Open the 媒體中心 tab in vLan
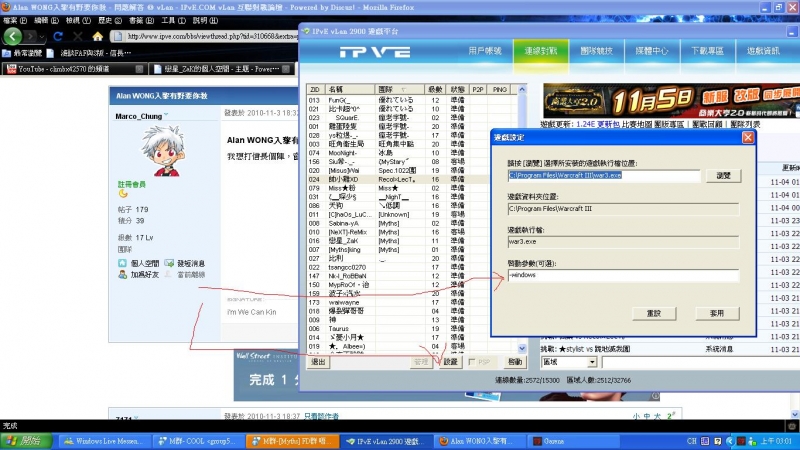 pyautogui.click(x=652, y=51)
